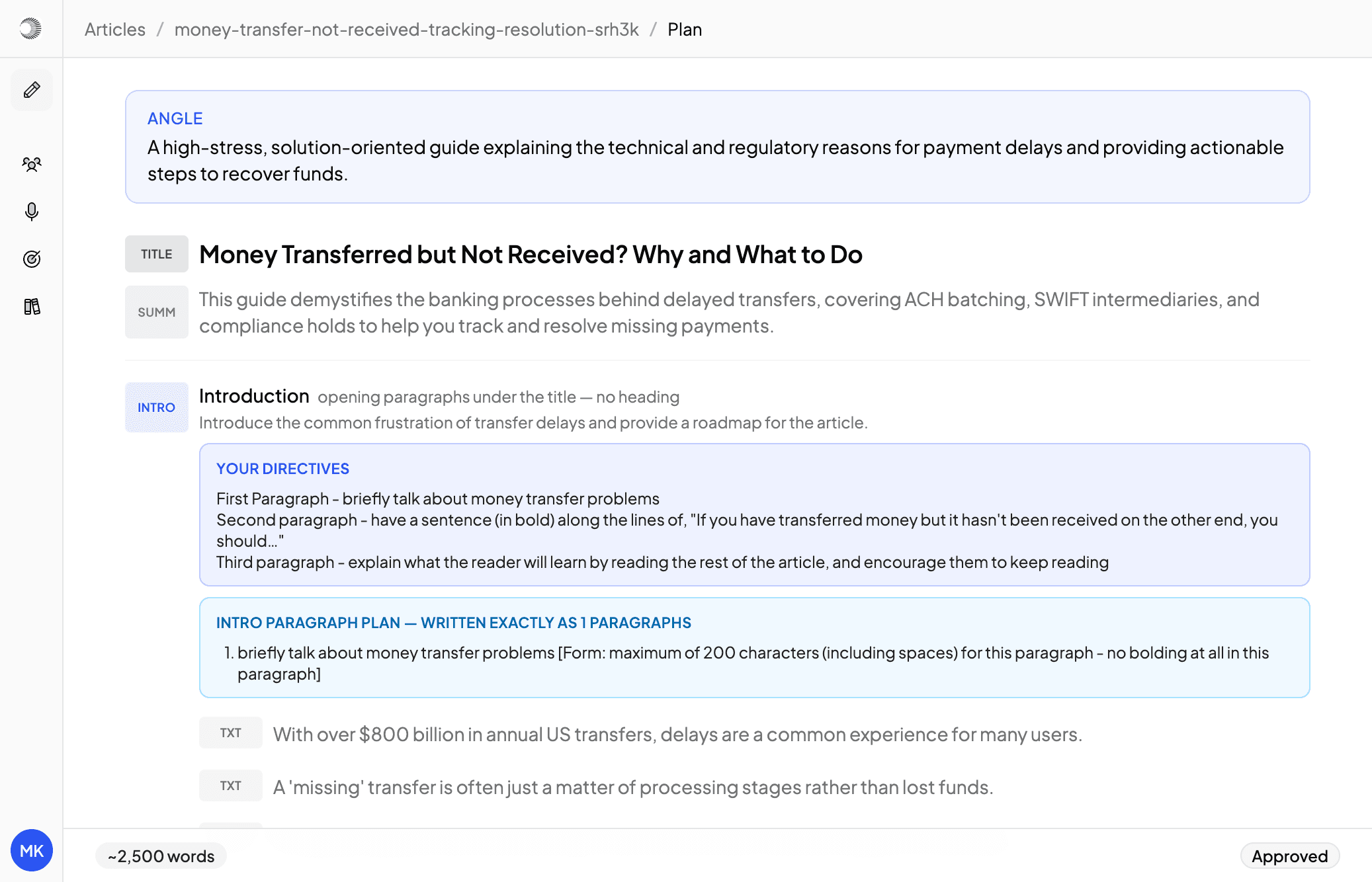The image size is (1372, 882).
Task: Click the SUMM tag label
Action: [157, 312]
